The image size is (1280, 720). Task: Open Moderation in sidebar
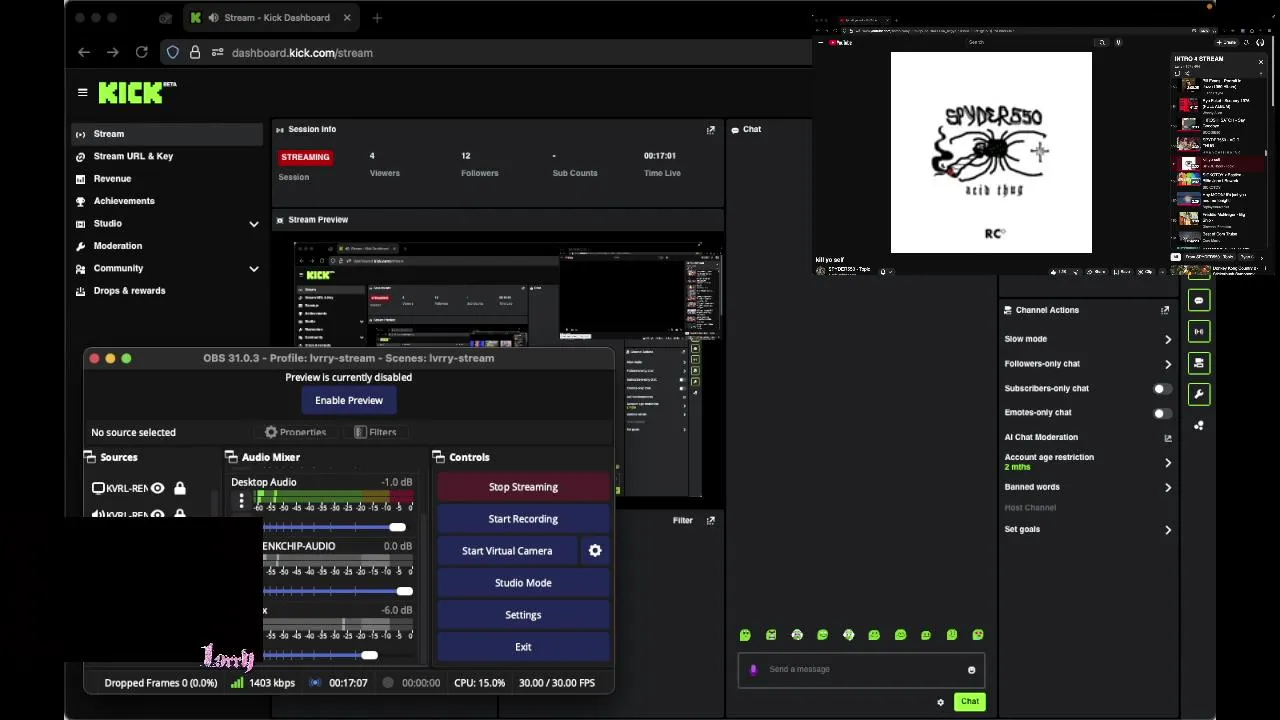coord(167,246)
